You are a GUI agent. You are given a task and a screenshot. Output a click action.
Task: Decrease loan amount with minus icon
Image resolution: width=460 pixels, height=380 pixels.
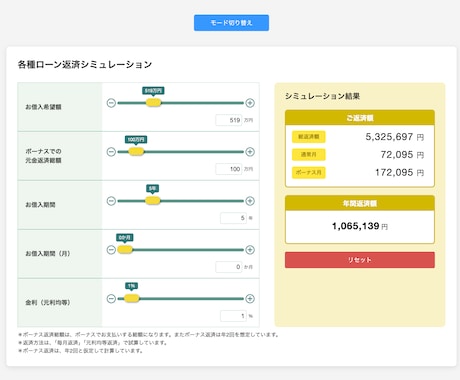[x=111, y=103]
